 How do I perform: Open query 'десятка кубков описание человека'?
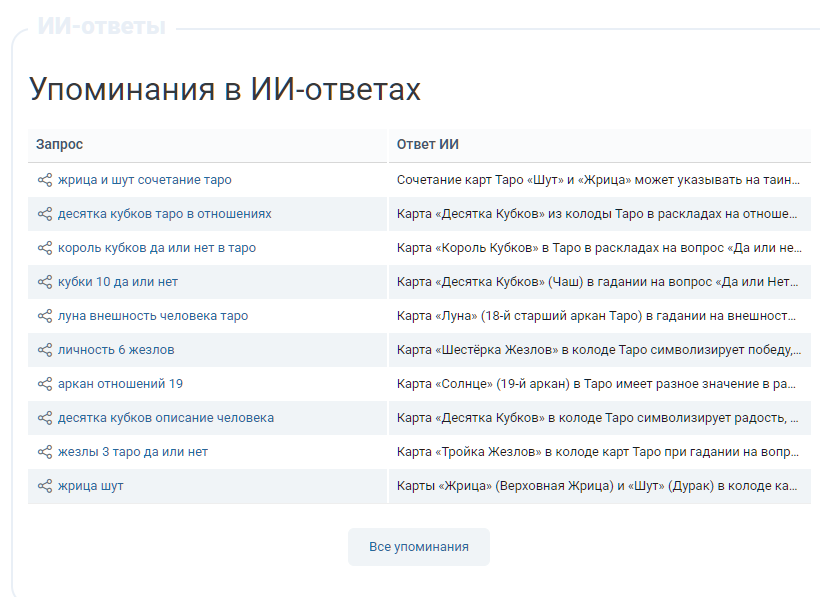point(165,418)
